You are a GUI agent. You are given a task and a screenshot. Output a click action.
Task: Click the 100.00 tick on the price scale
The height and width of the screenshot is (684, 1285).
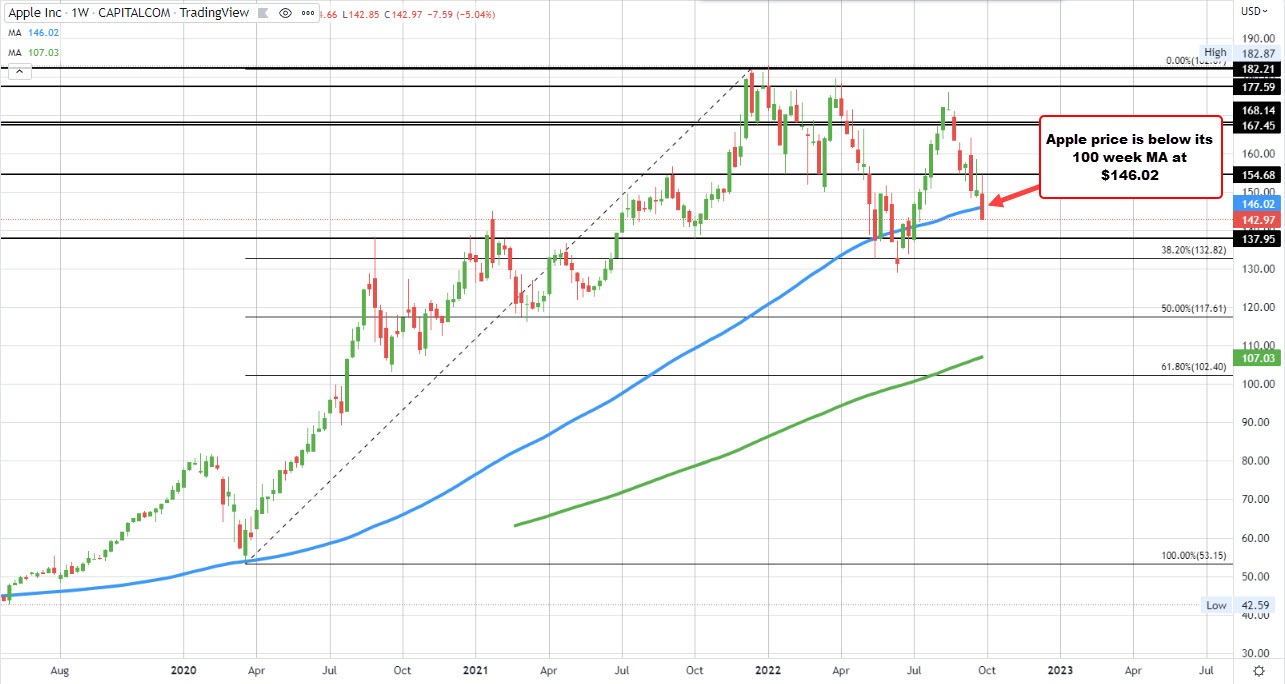pyautogui.click(x=1256, y=384)
